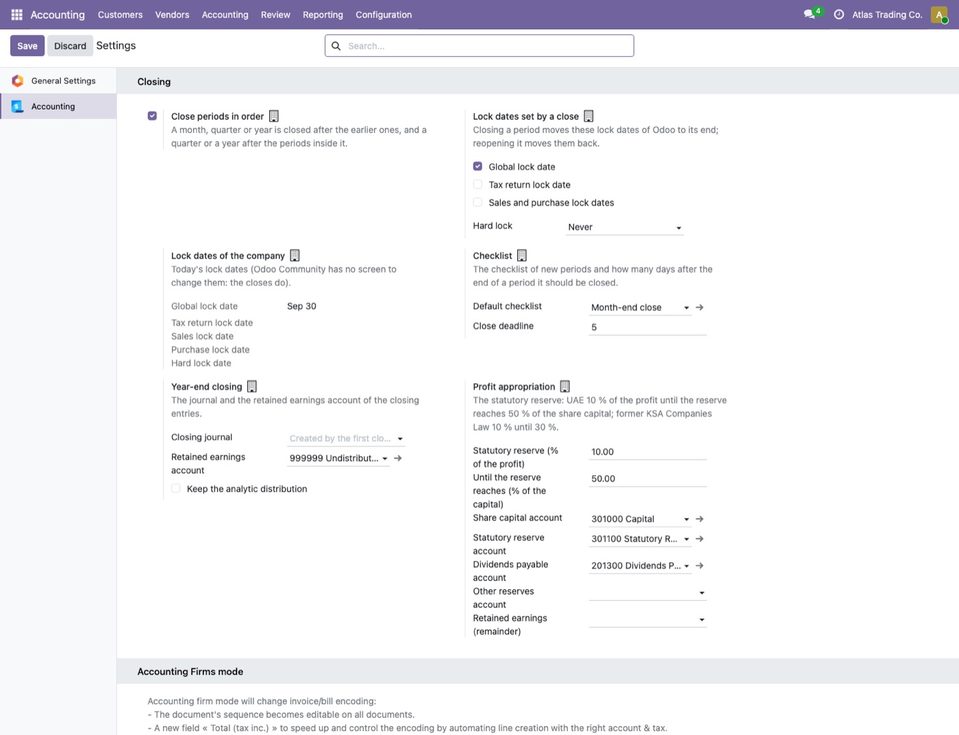Click company icon beside Close periods in order
This screenshot has width=959, height=735.
(274, 116)
